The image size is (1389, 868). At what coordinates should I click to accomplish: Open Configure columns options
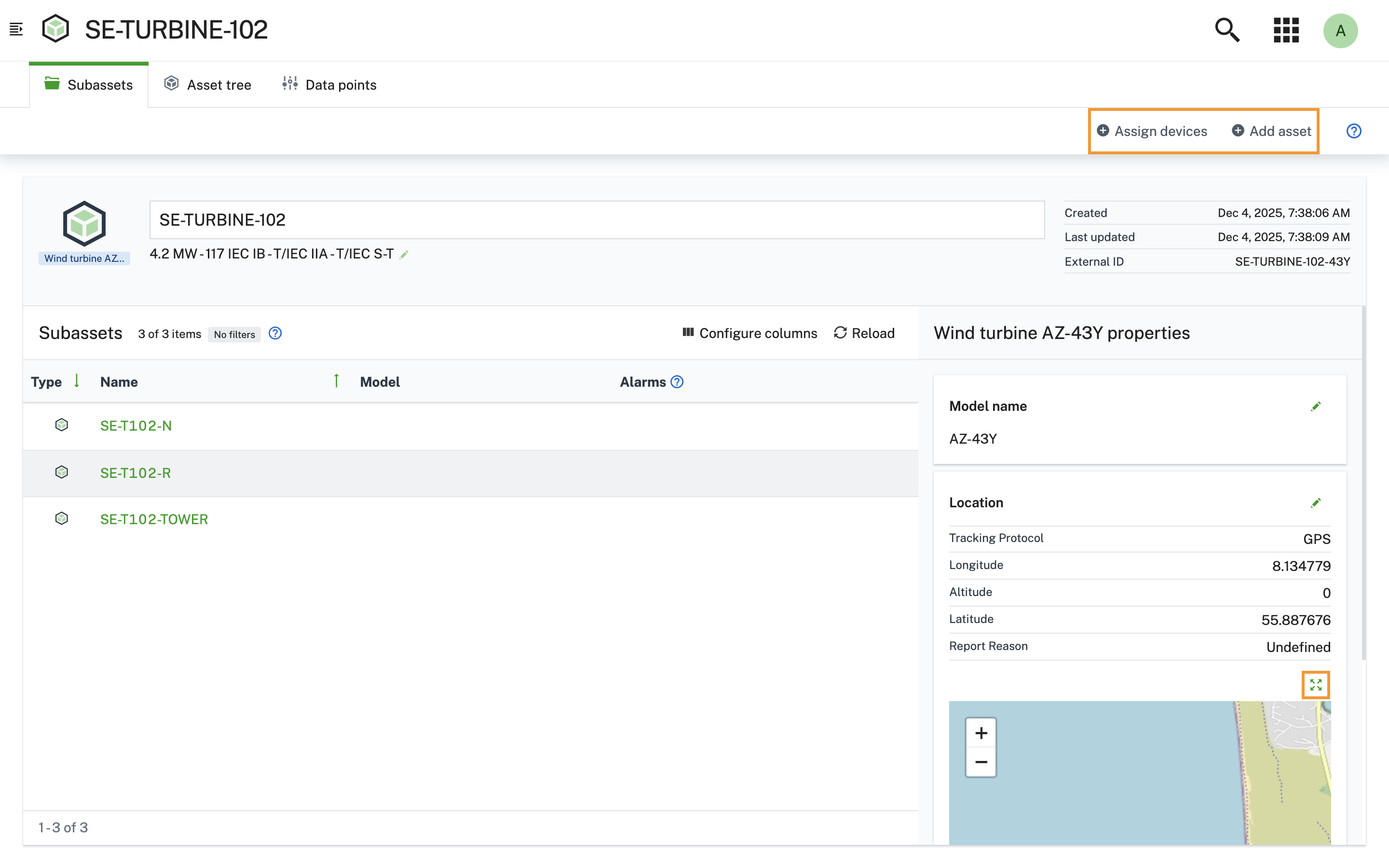pos(749,334)
